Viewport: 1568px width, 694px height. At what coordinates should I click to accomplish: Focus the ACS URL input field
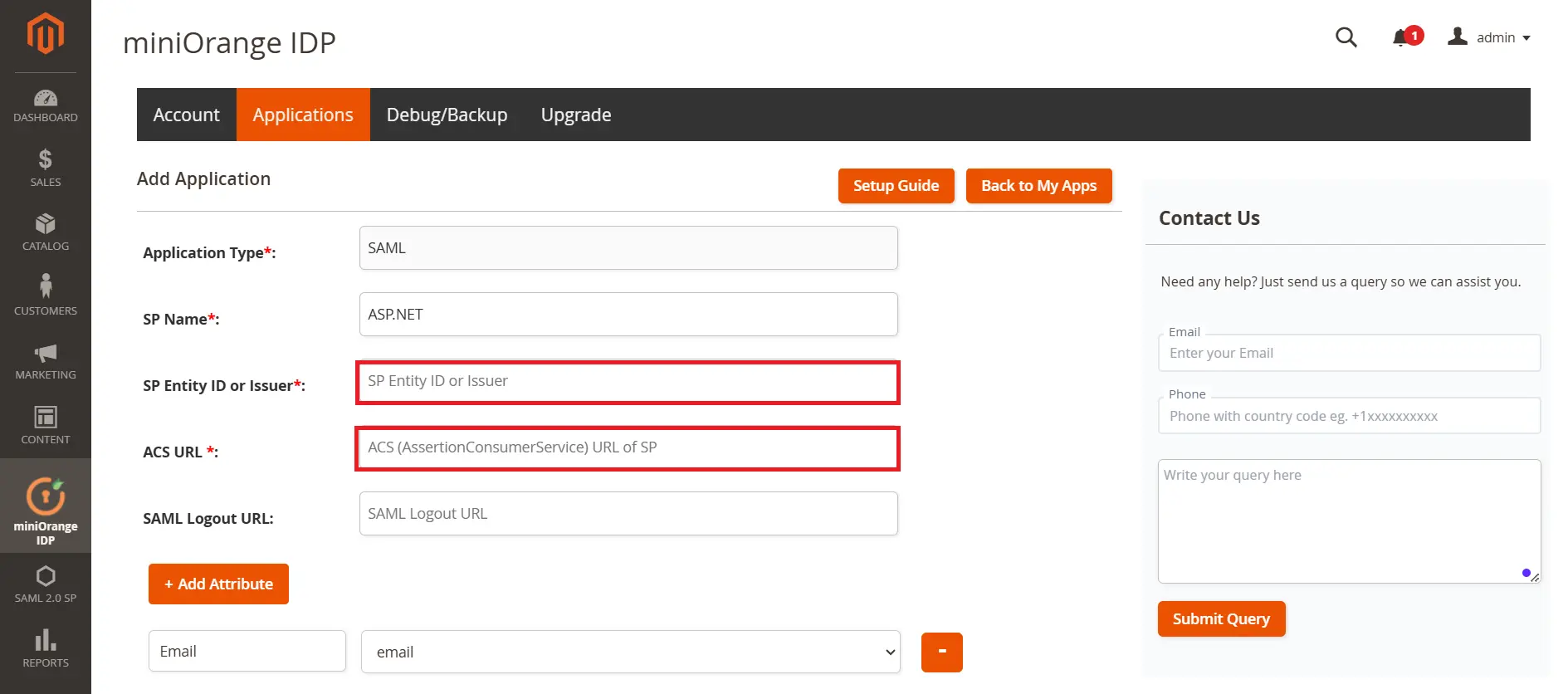pos(628,448)
